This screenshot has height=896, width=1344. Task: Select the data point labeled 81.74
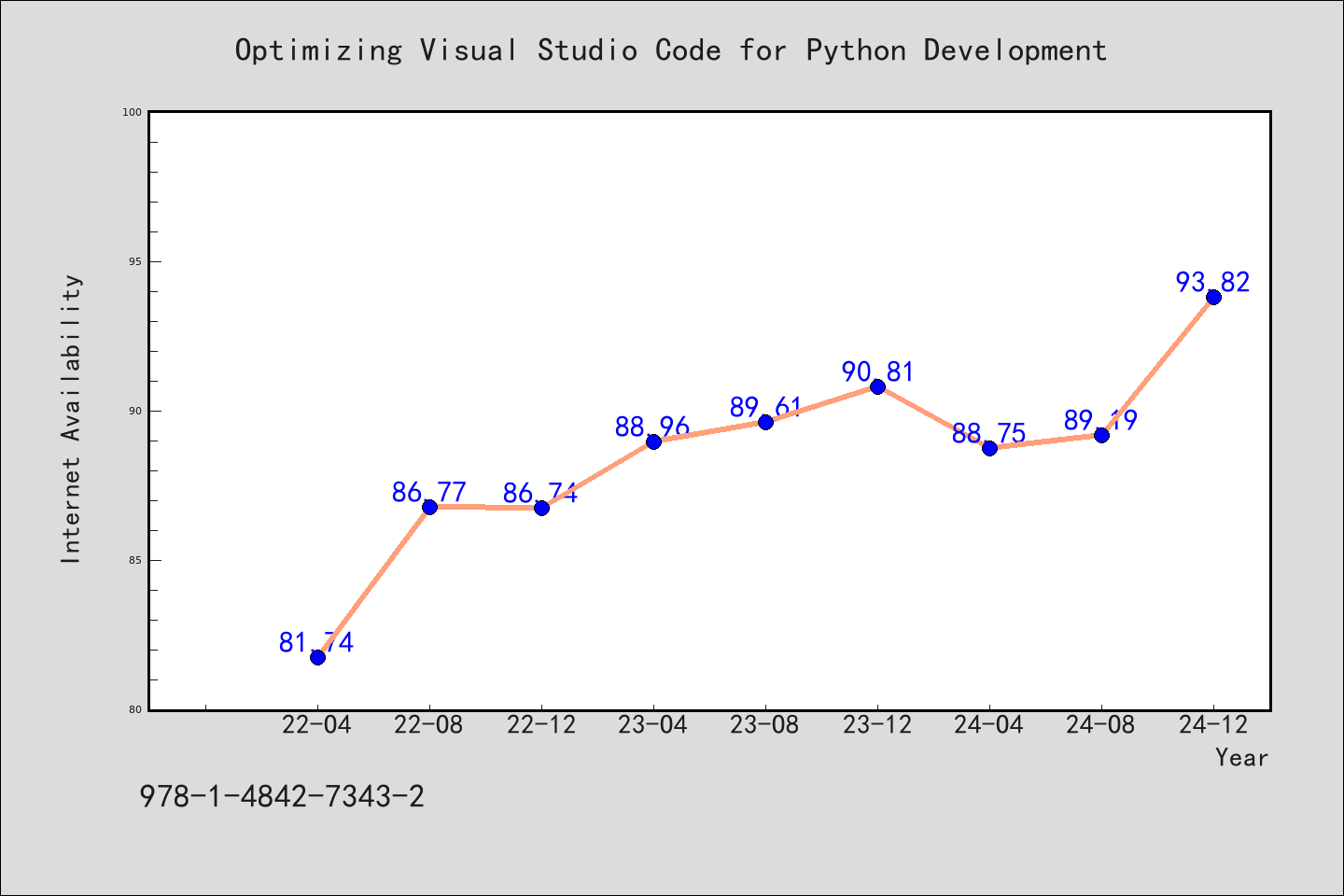317,657
